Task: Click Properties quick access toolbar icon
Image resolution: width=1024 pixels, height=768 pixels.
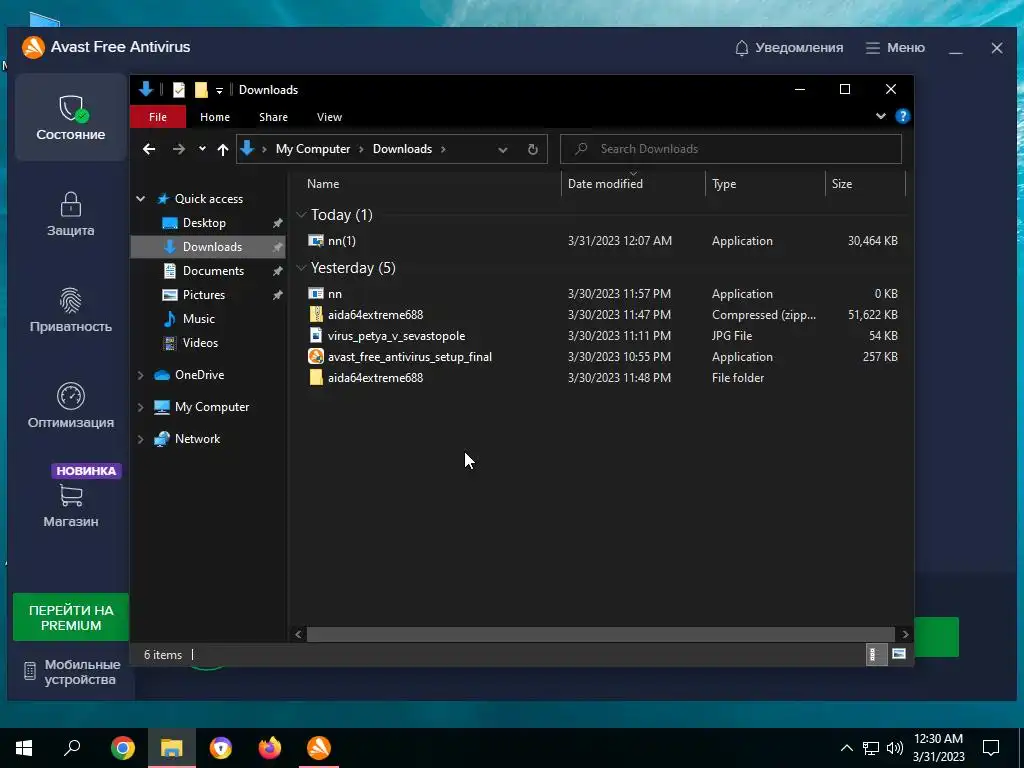Action: point(178,89)
